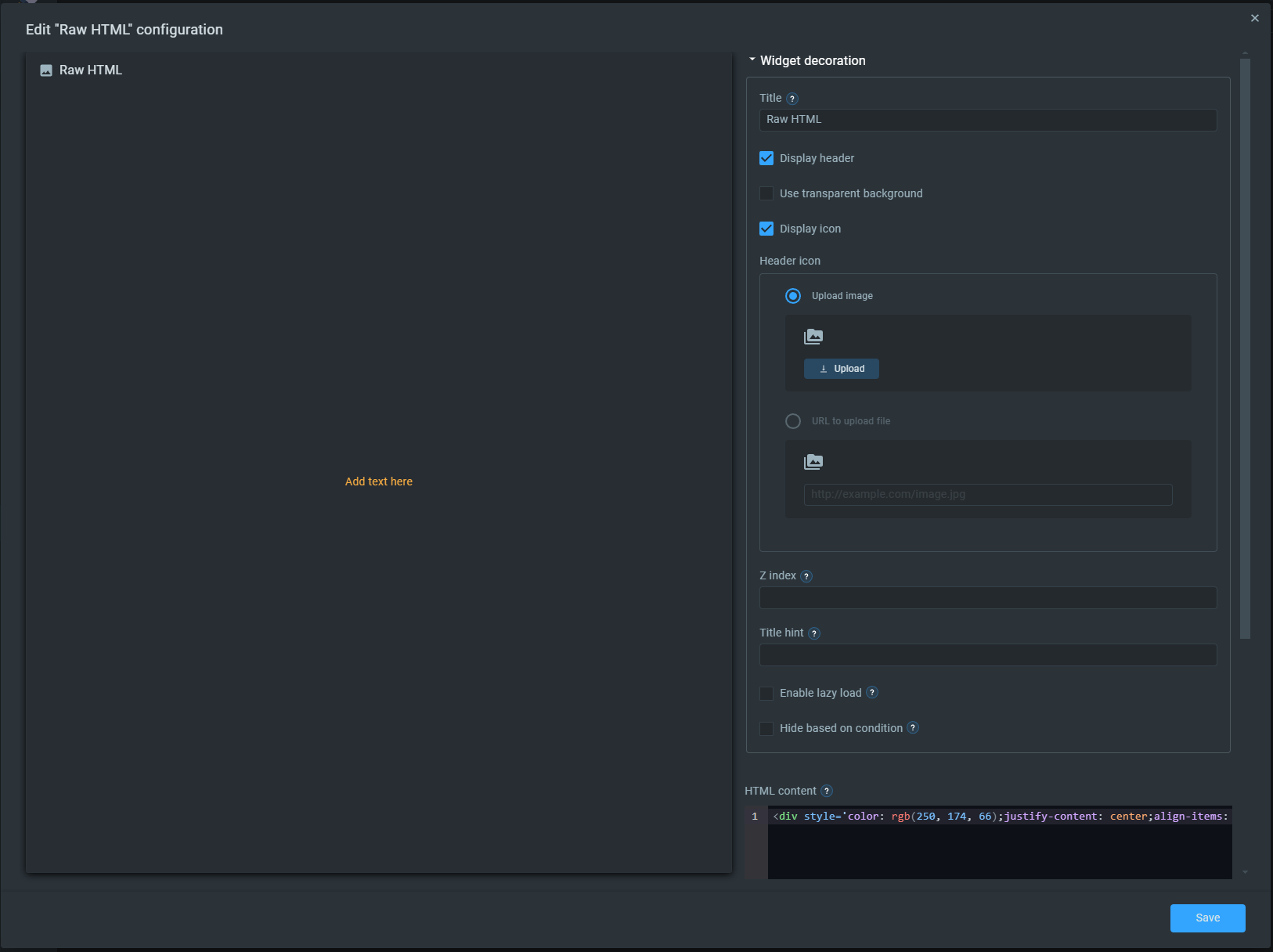
Task: Click the 'Raw HTML' widget preview title
Action: 91,70
